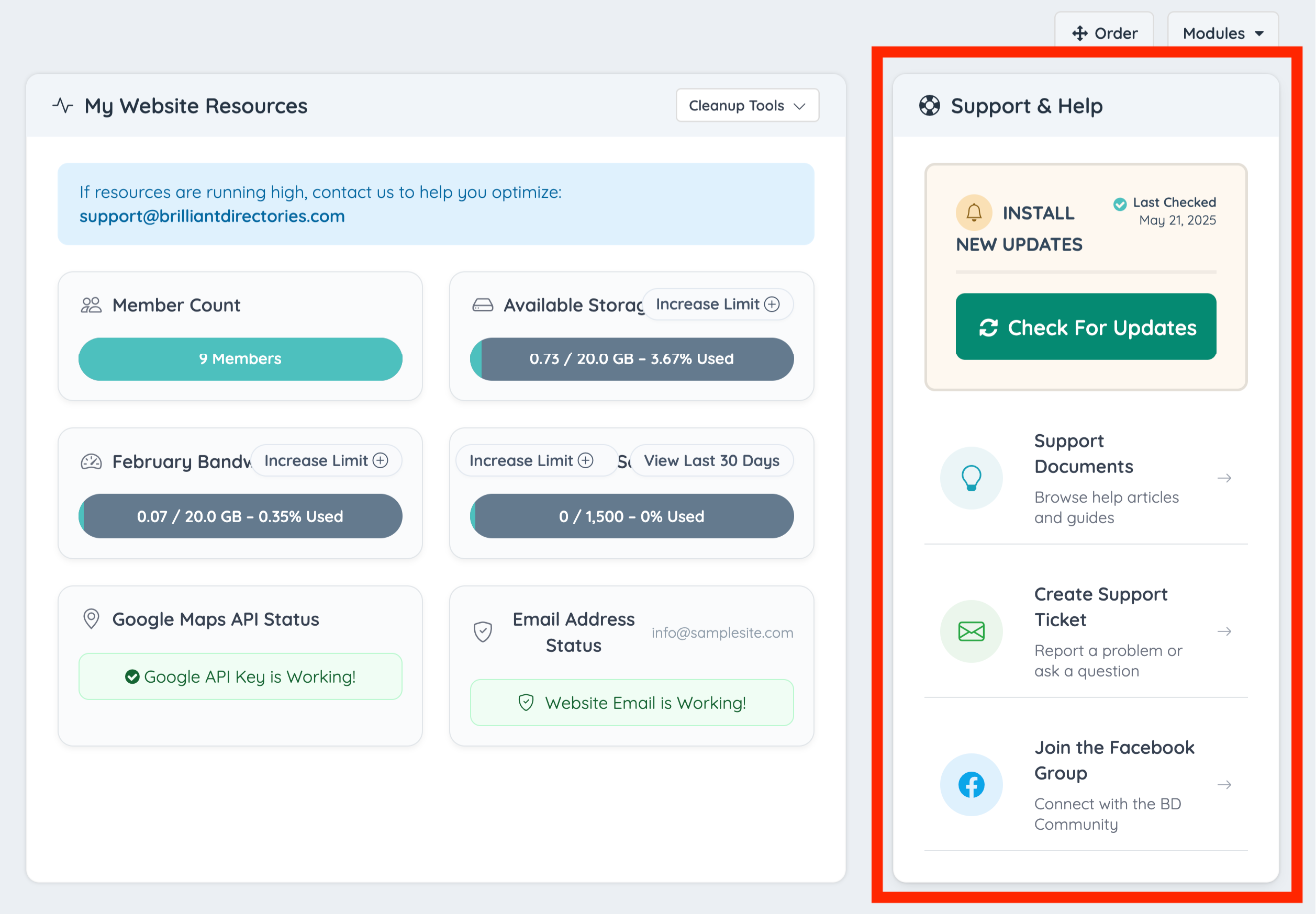Click the members icon beside Member Count
This screenshot has height=914, width=1316.
[91, 304]
